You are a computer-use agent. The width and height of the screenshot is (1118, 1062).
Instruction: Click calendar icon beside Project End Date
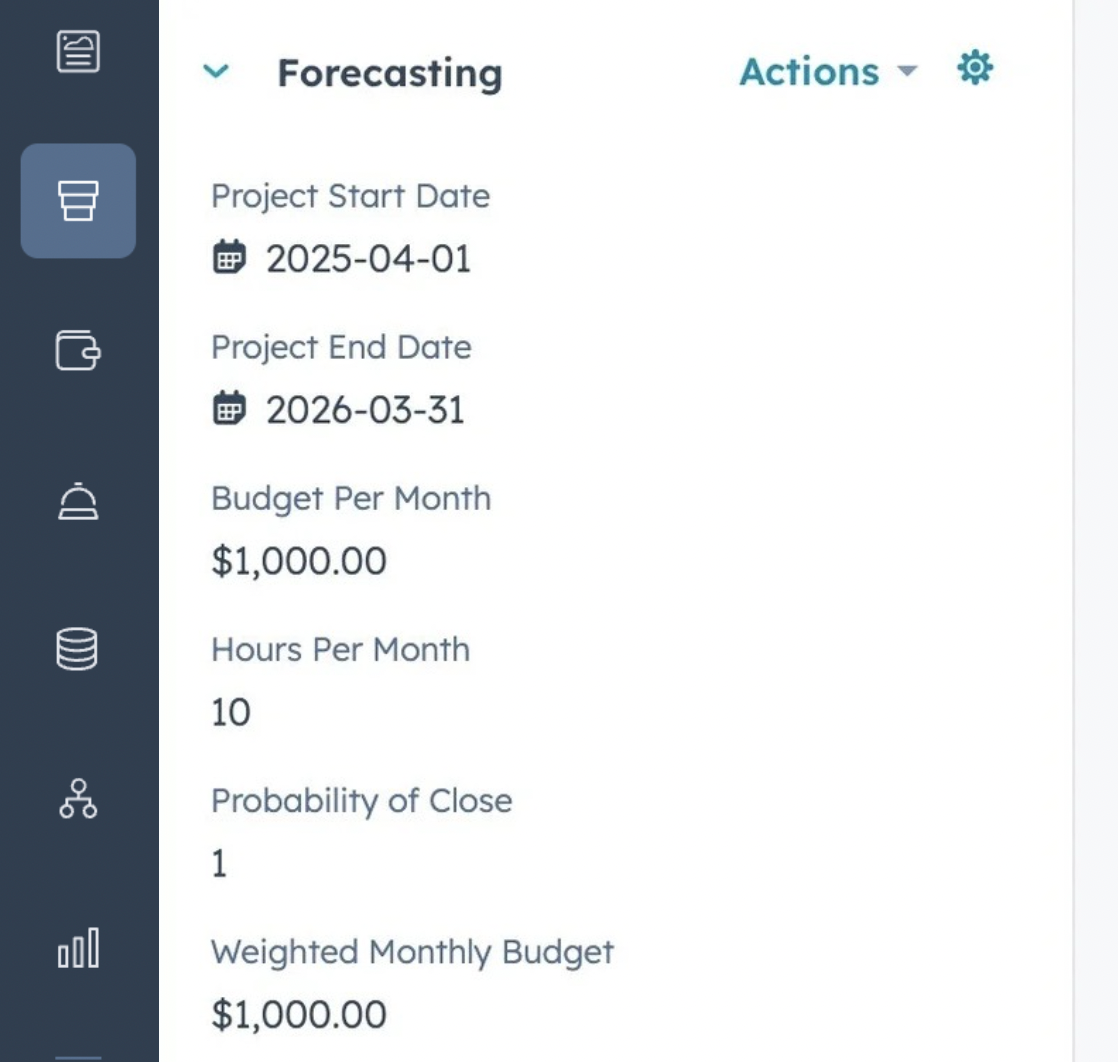pos(229,409)
